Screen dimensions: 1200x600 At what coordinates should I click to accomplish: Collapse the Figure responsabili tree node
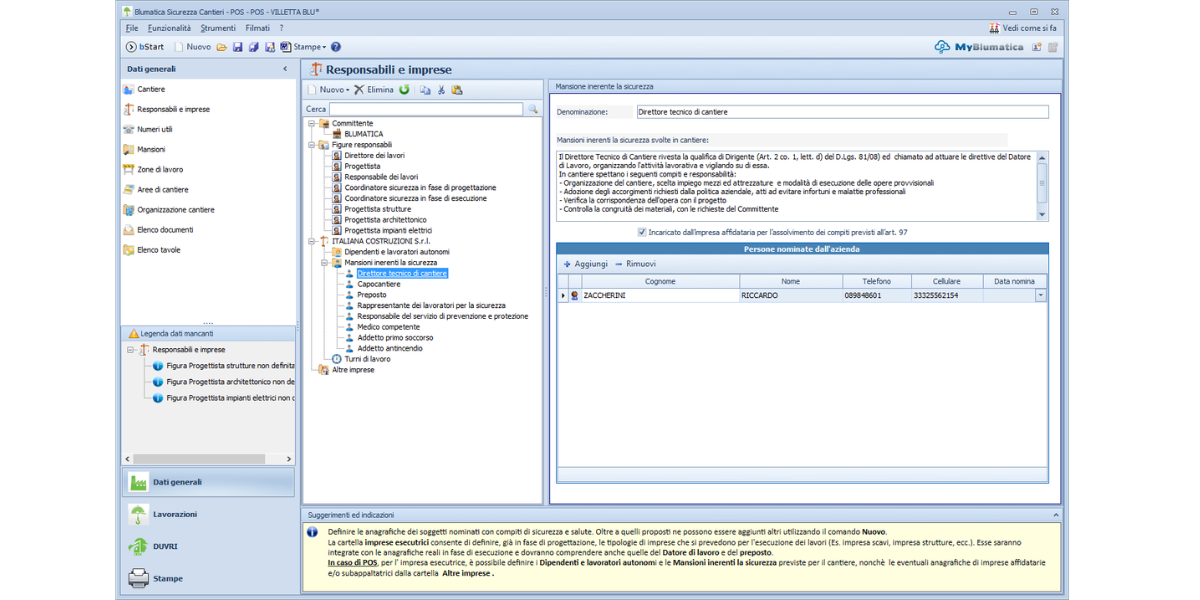pyautogui.click(x=312, y=145)
